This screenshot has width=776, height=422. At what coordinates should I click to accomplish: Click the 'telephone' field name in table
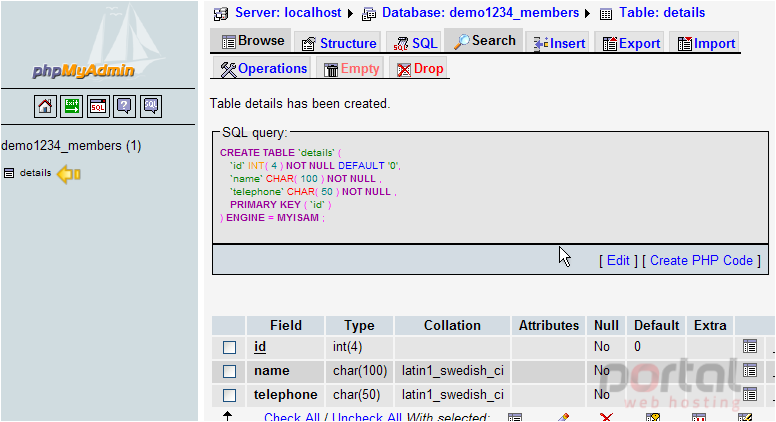coord(286,395)
